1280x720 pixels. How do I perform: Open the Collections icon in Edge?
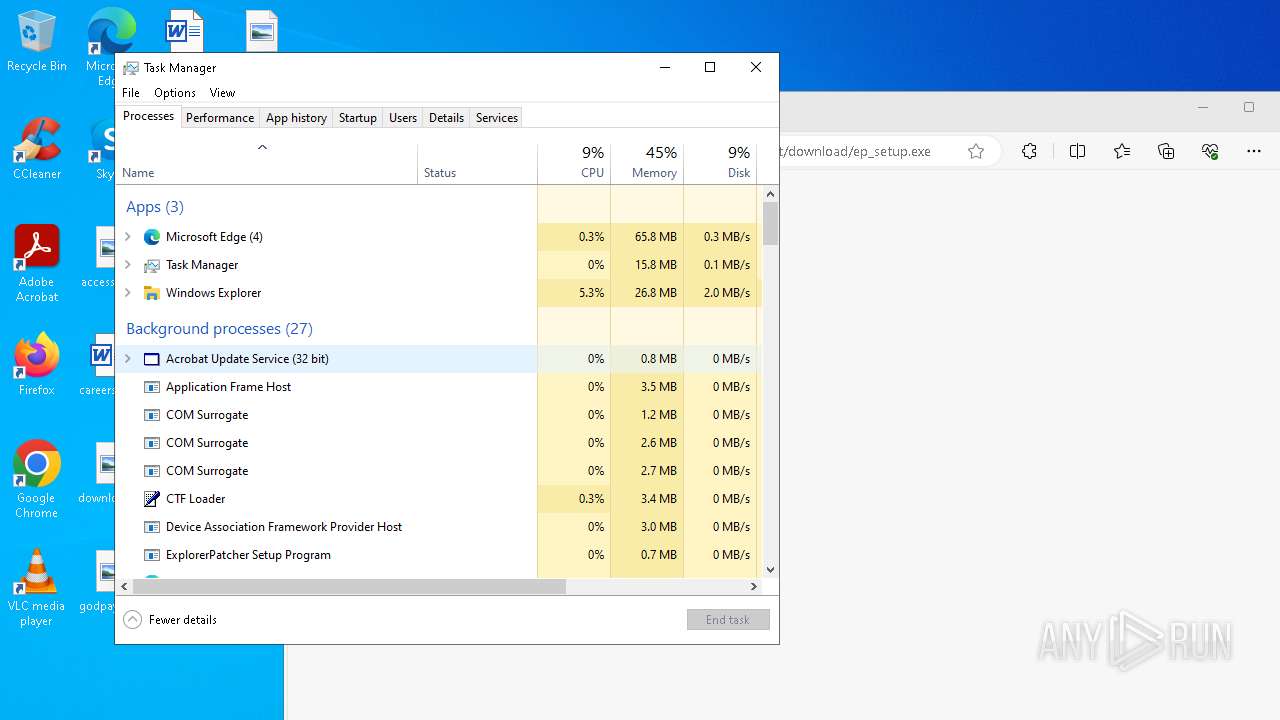pyautogui.click(x=1166, y=151)
